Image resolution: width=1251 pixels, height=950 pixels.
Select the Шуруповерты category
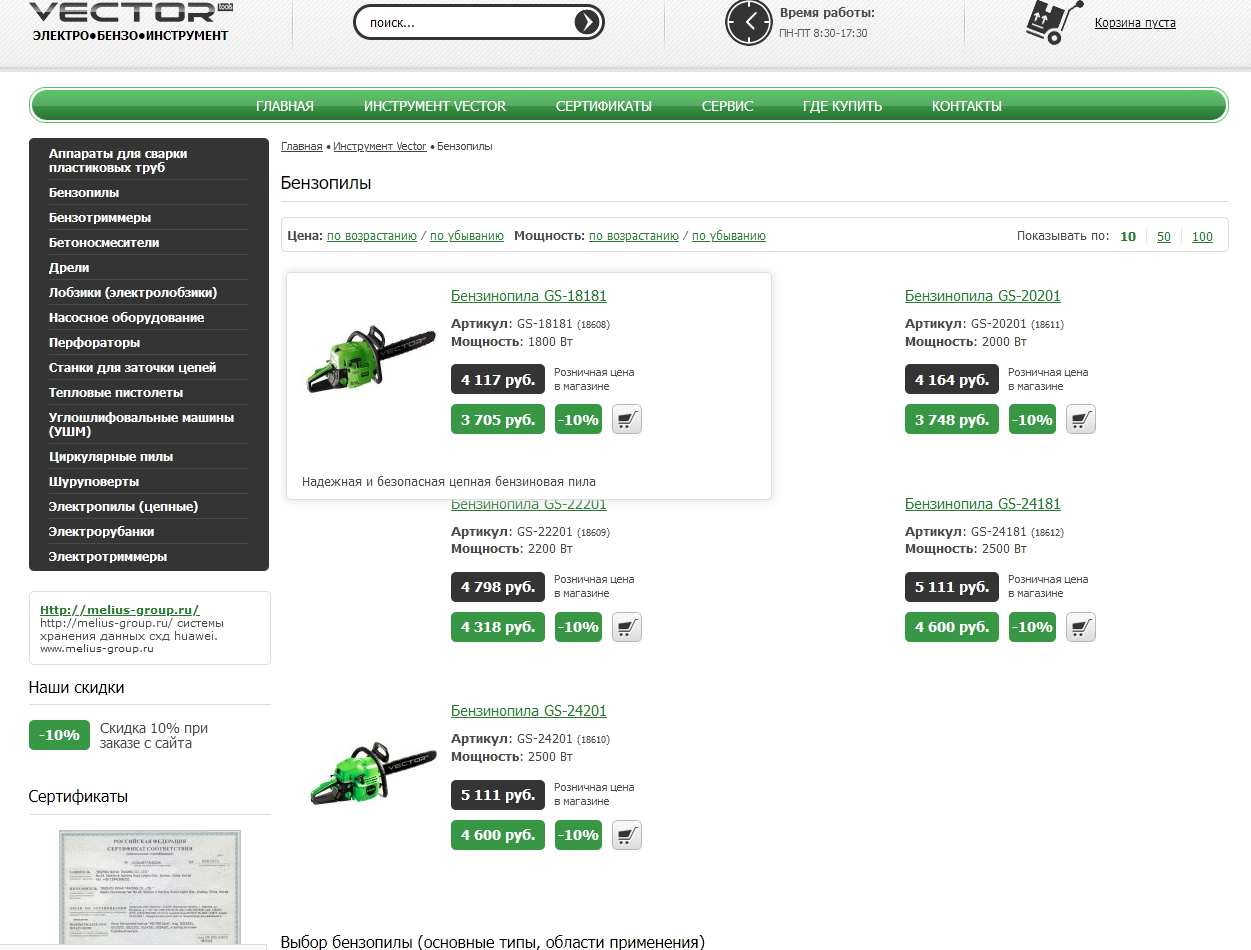point(94,481)
